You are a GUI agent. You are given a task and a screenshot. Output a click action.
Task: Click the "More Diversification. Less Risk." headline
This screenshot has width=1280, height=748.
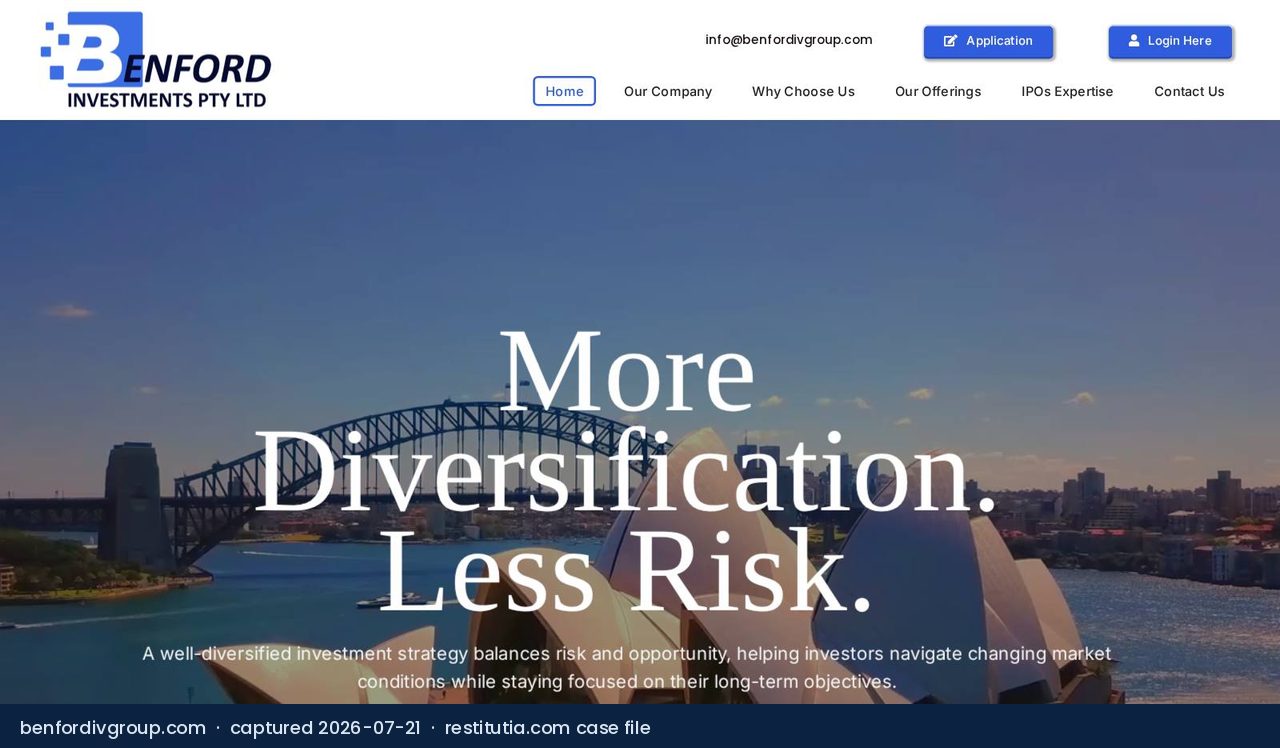[x=626, y=470]
